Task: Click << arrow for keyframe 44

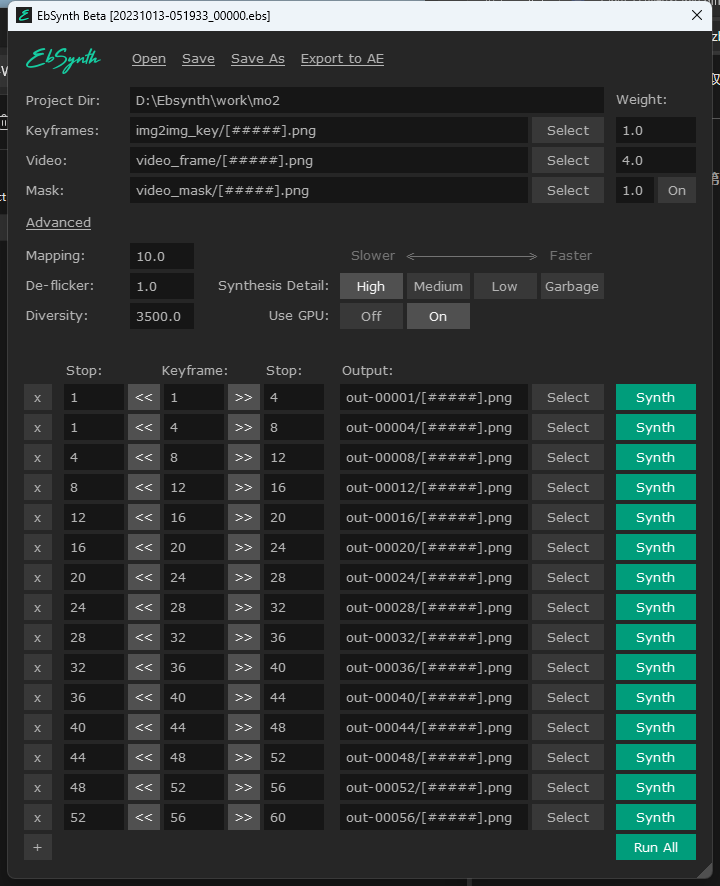Action: 144,727
